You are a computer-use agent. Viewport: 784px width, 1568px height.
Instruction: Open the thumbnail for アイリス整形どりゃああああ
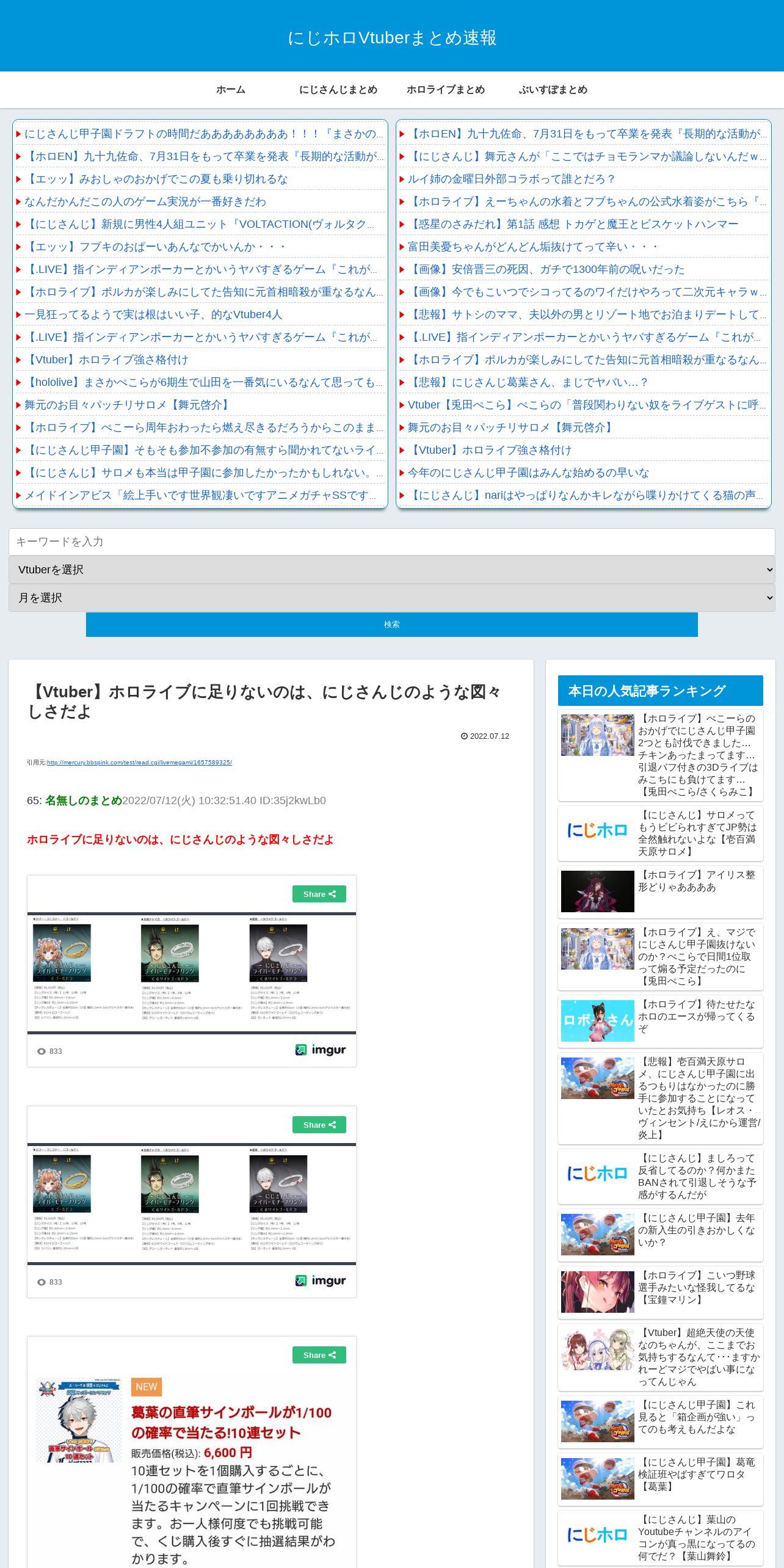point(598,891)
